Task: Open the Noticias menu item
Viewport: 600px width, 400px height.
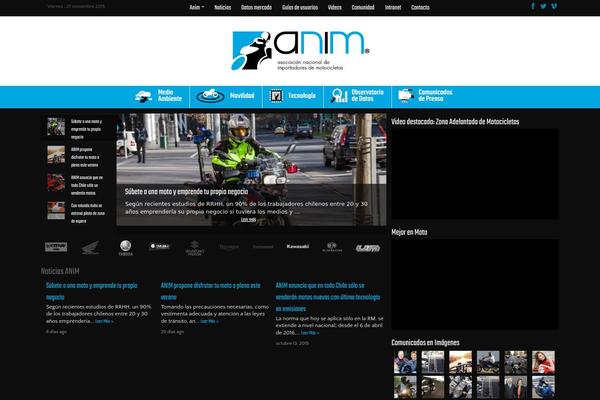Action: (222, 7)
